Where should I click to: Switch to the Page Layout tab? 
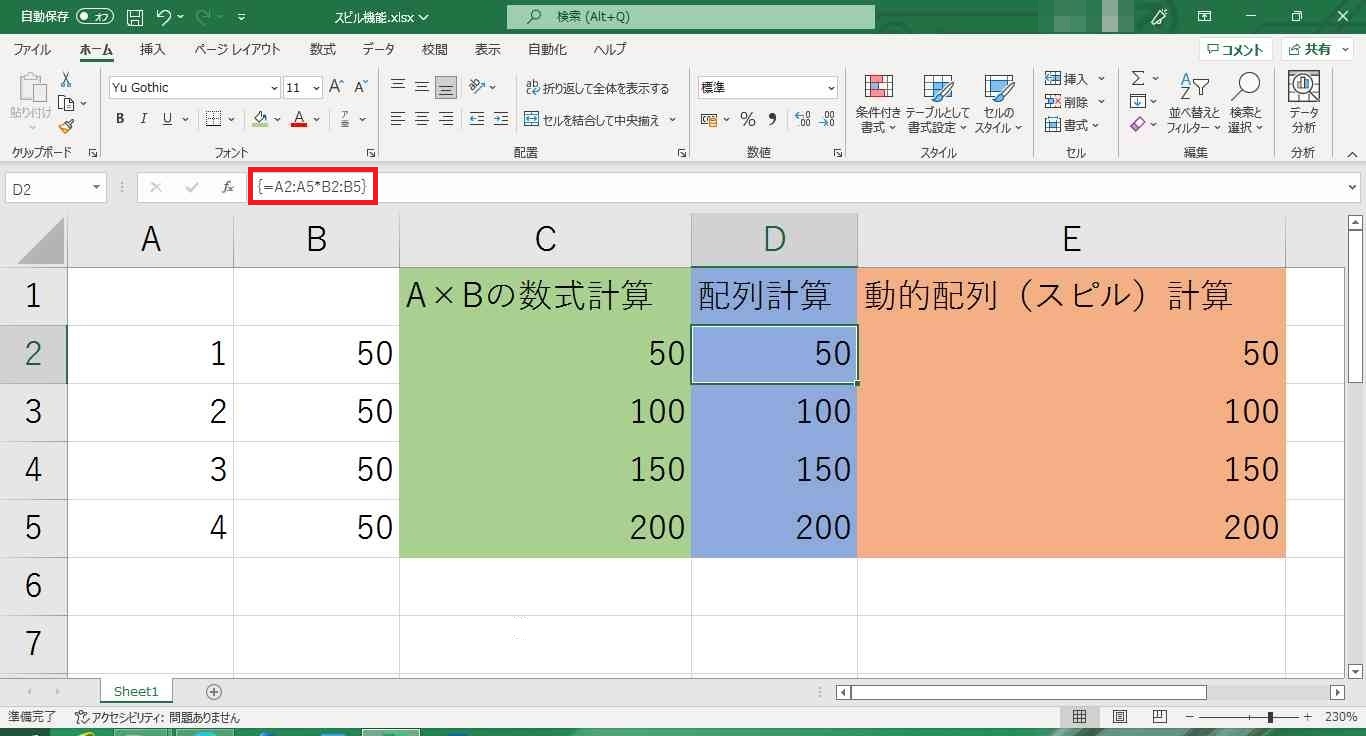point(237,49)
